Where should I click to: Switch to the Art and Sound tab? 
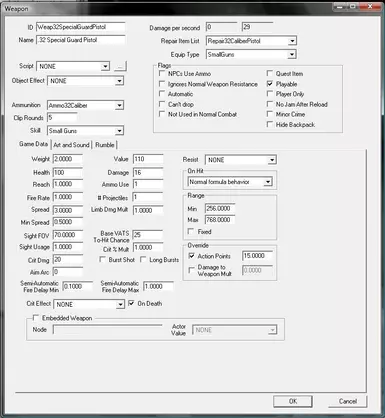[x=71, y=145]
